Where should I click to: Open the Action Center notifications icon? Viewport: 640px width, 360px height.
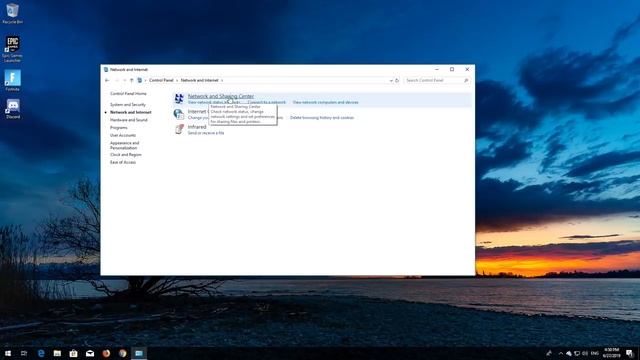point(630,353)
